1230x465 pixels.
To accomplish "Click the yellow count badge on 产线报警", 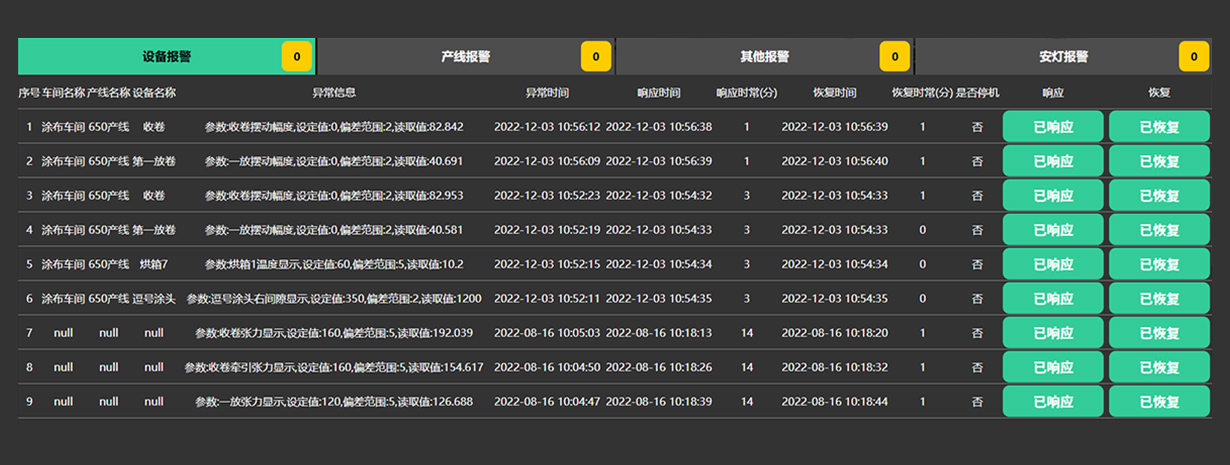I will tap(596, 57).
